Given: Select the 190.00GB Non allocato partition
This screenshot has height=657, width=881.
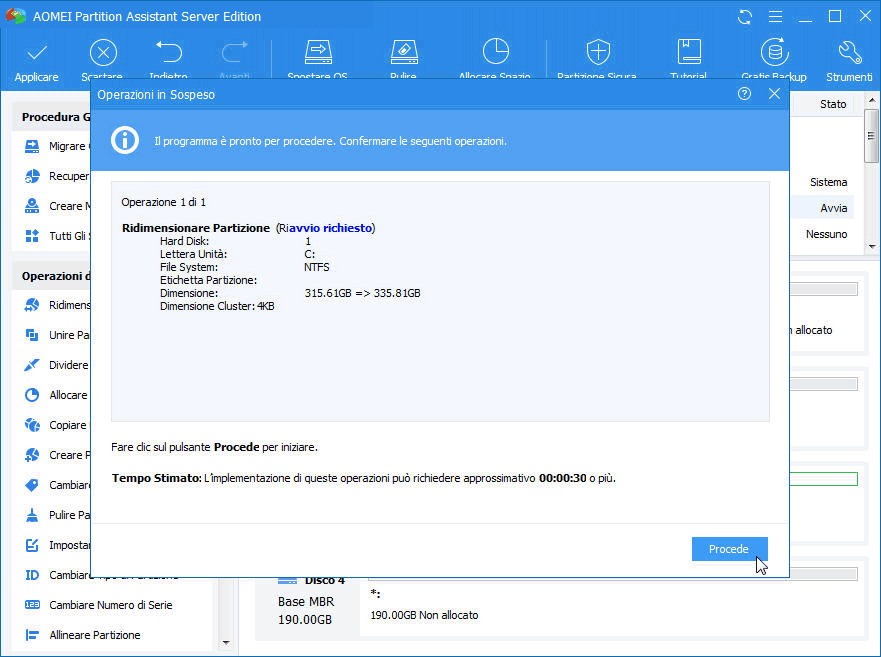Looking at the screenshot, I should coord(424,615).
